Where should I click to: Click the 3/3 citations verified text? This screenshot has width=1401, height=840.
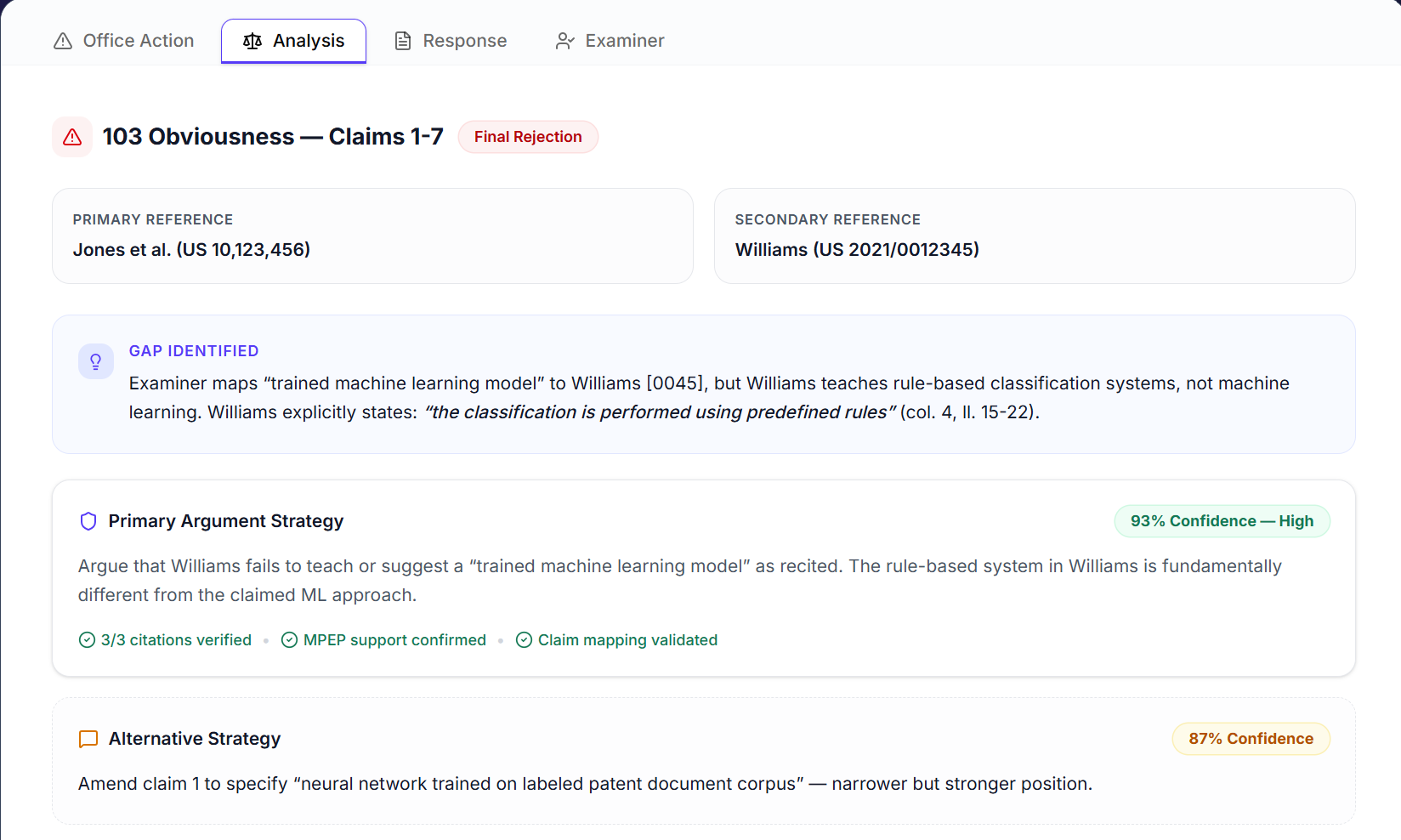click(x=176, y=640)
